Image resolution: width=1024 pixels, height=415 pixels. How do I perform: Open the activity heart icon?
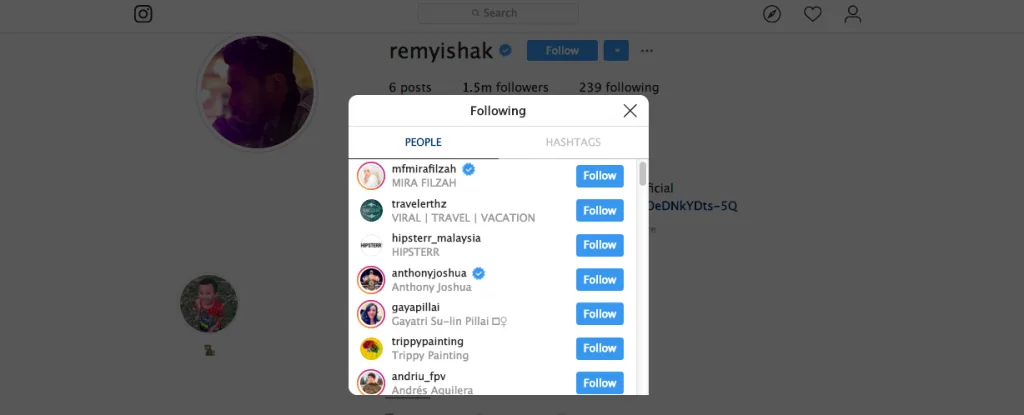coord(812,14)
